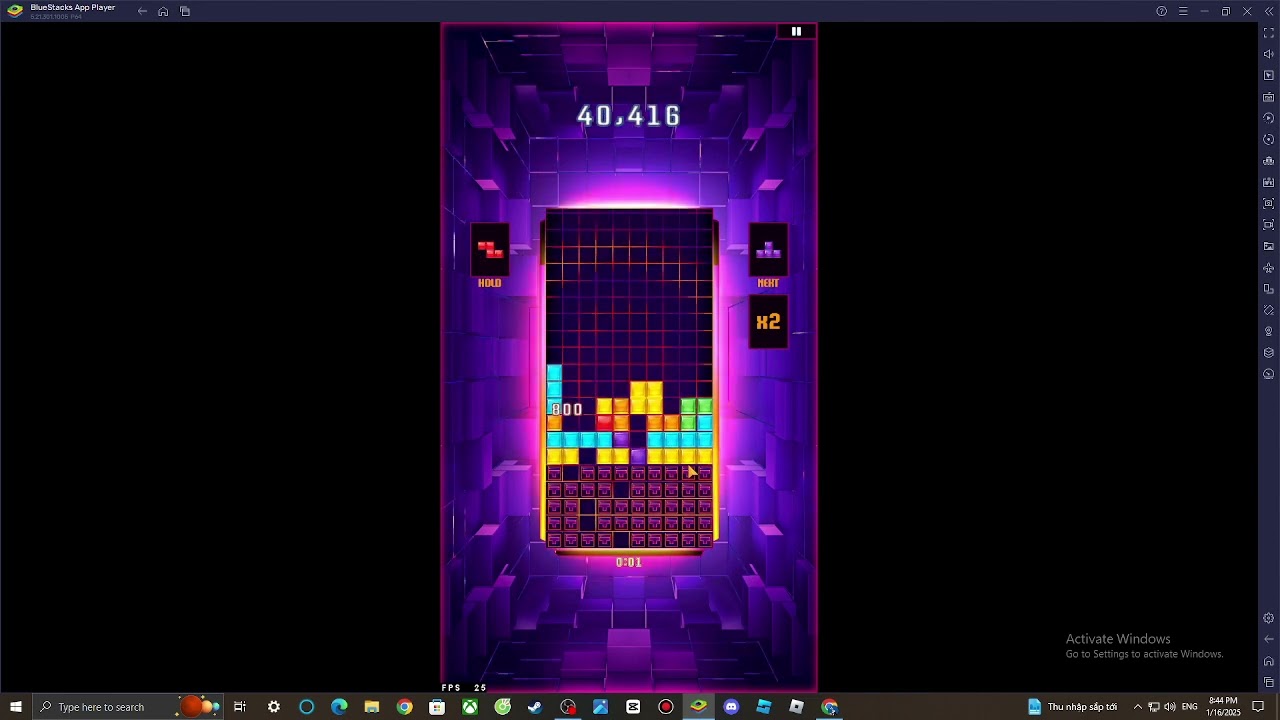This screenshot has height=720, width=1280.
Task: Open Windows Settings gear on taskbar
Action: tap(274, 707)
